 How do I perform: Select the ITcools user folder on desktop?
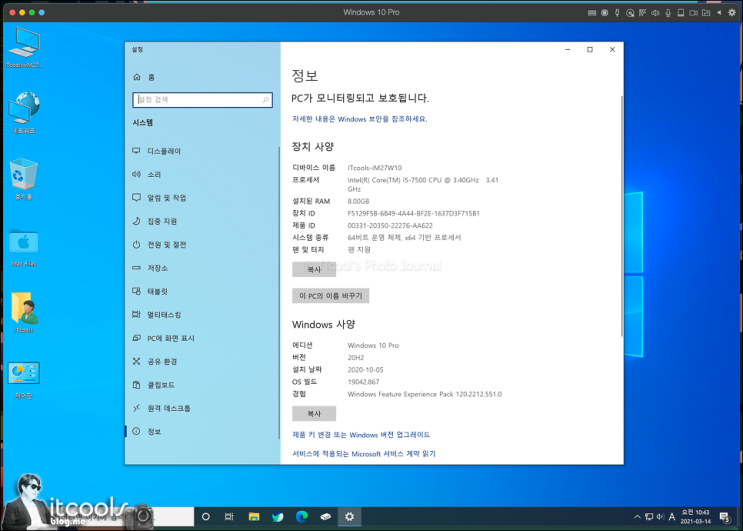tap(23, 313)
